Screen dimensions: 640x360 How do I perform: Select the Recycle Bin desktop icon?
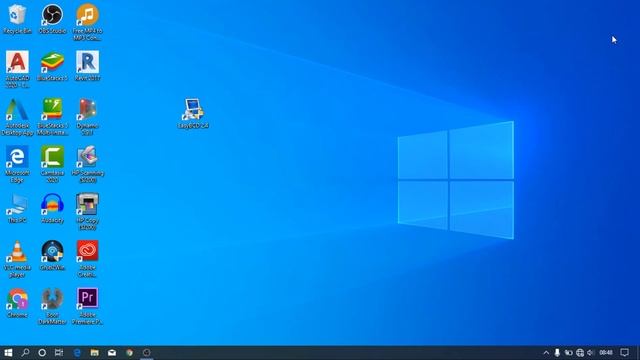tap(17, 19)
